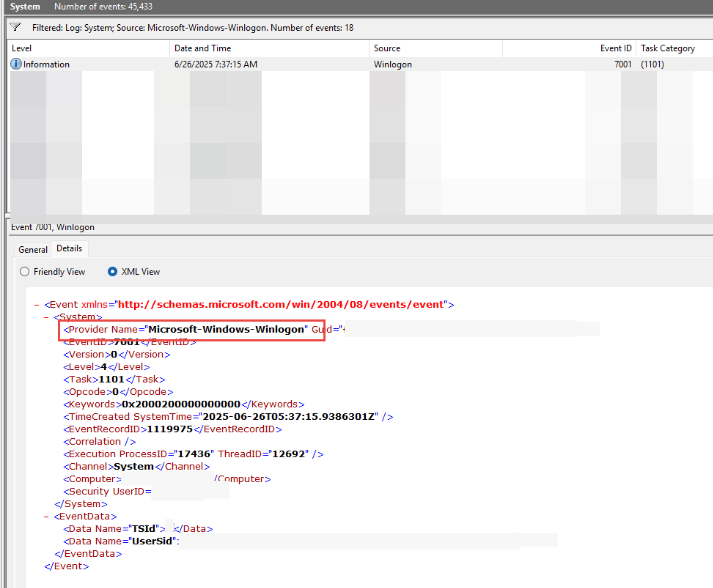Collapse the System XML node

(46, 317)
